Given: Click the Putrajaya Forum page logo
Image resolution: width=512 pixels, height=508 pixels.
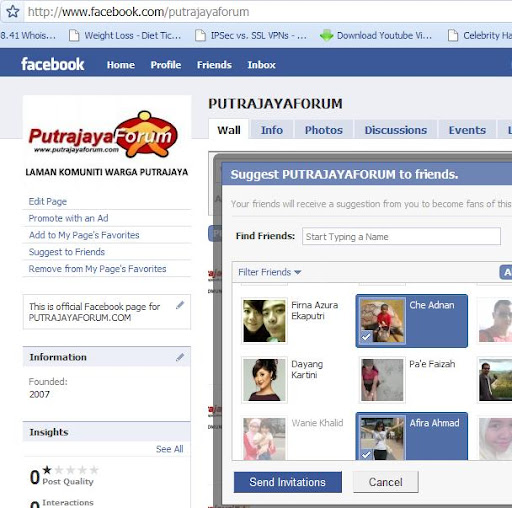Looking at the screenshot, I should 103,135.
